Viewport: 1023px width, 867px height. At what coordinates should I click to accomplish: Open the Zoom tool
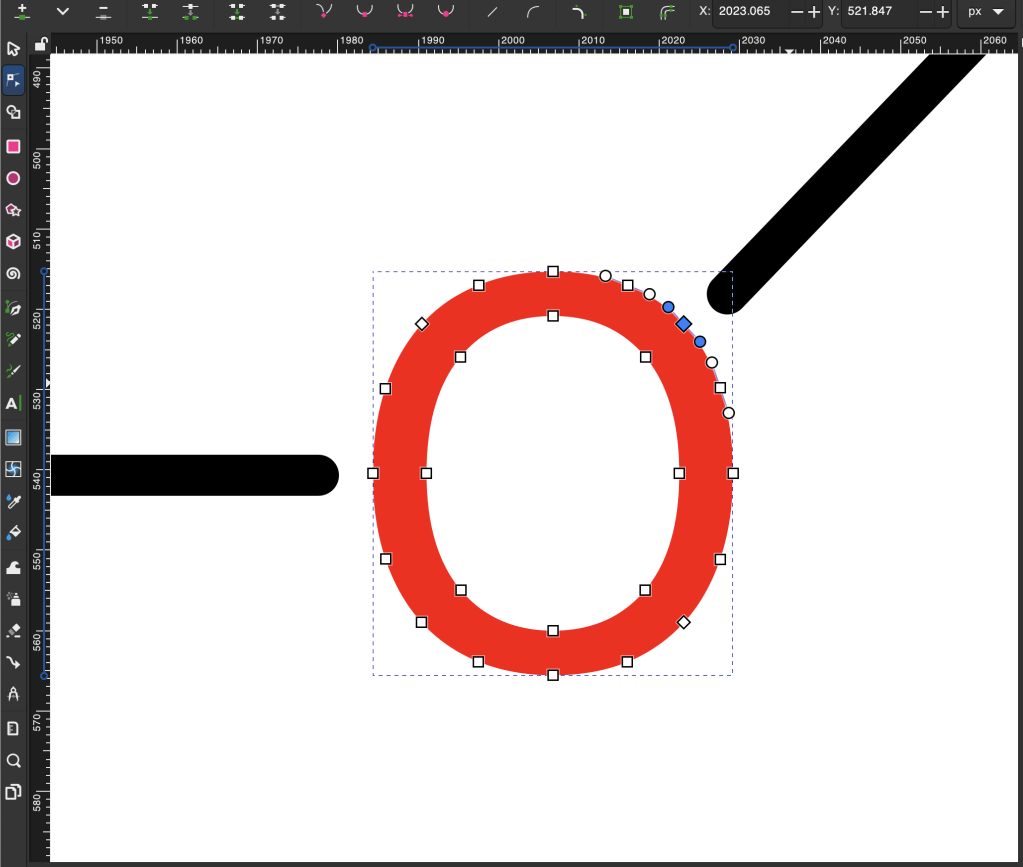tap(13, 760)
